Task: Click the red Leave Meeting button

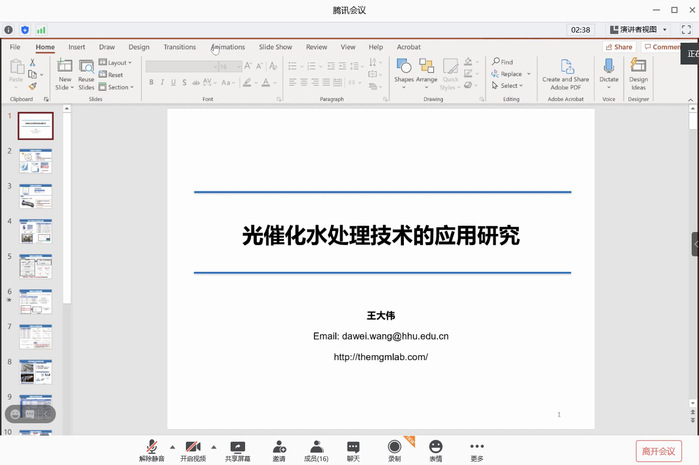Action: click(659, 451)
